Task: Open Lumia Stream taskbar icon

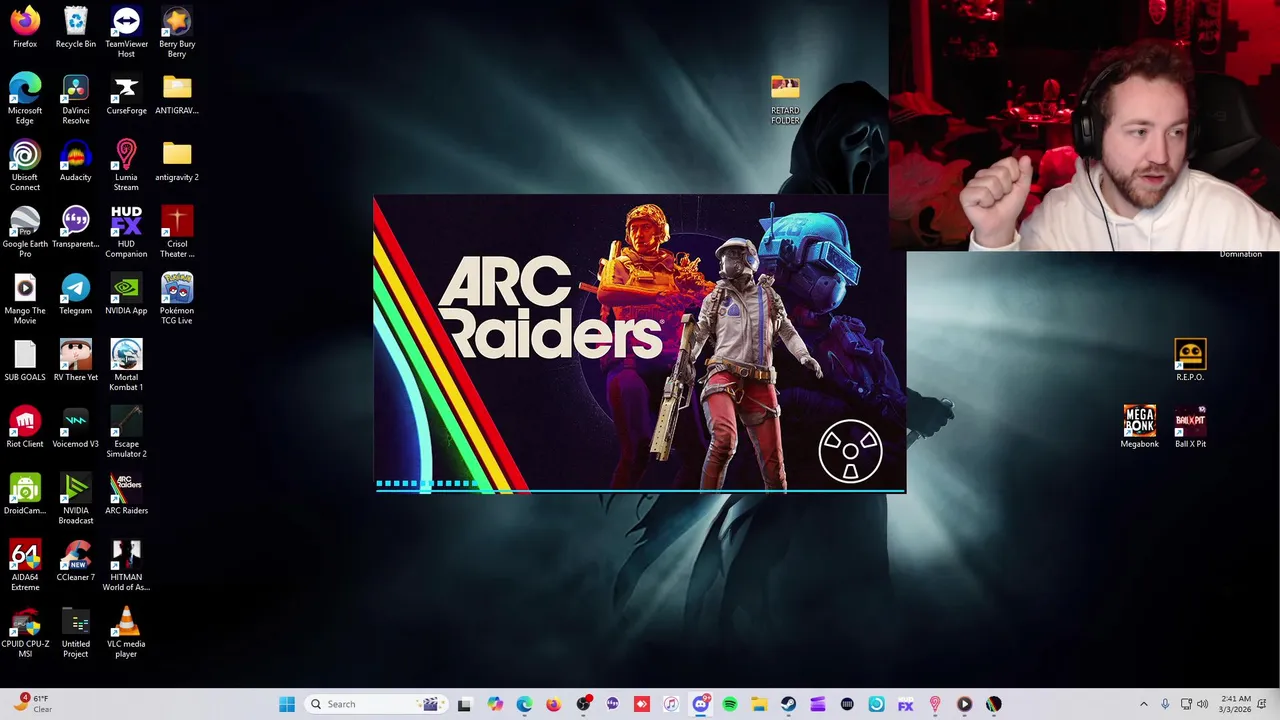Action: pos(935,704)
